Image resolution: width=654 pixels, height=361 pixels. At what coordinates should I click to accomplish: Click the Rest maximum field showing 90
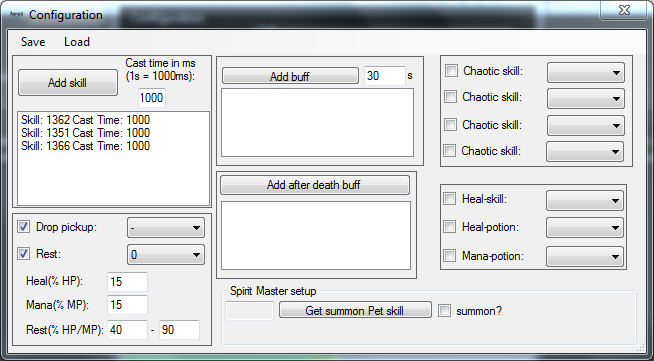179,330
